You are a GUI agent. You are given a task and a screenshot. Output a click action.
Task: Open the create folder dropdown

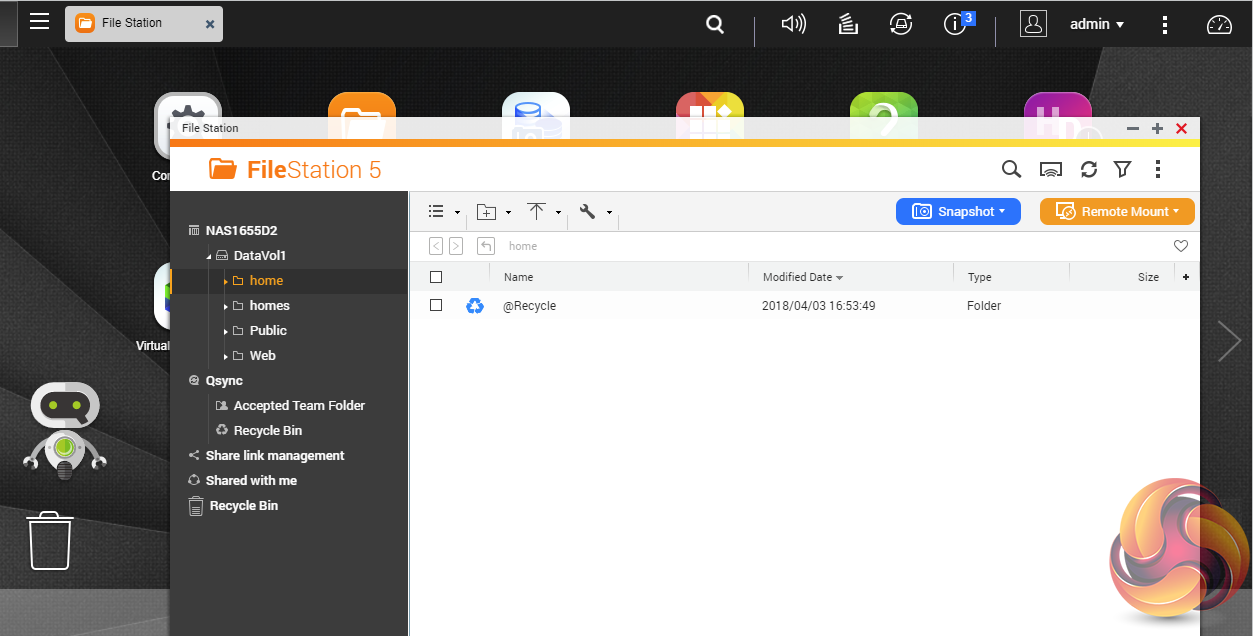point(494,212)
